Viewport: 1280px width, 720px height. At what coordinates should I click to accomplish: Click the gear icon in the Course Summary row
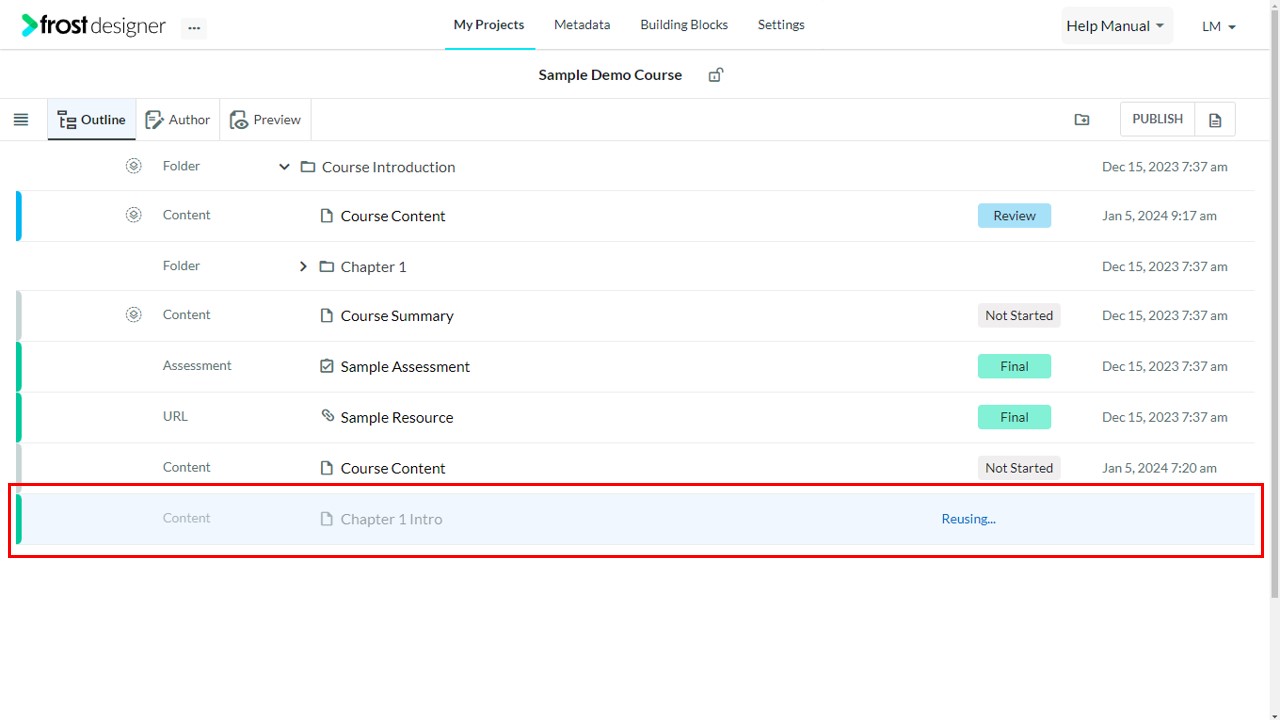pyautogui.click(x=133, y=315)
